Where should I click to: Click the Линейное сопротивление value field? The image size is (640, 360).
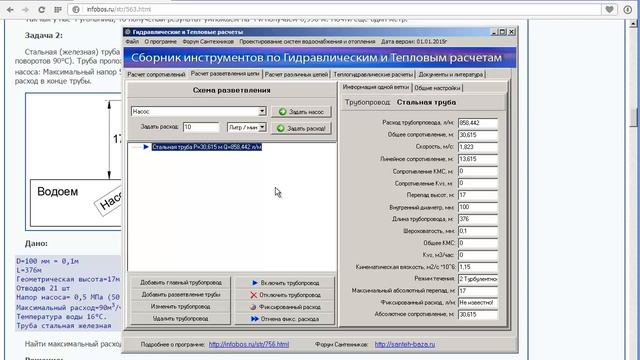[478, 159]
